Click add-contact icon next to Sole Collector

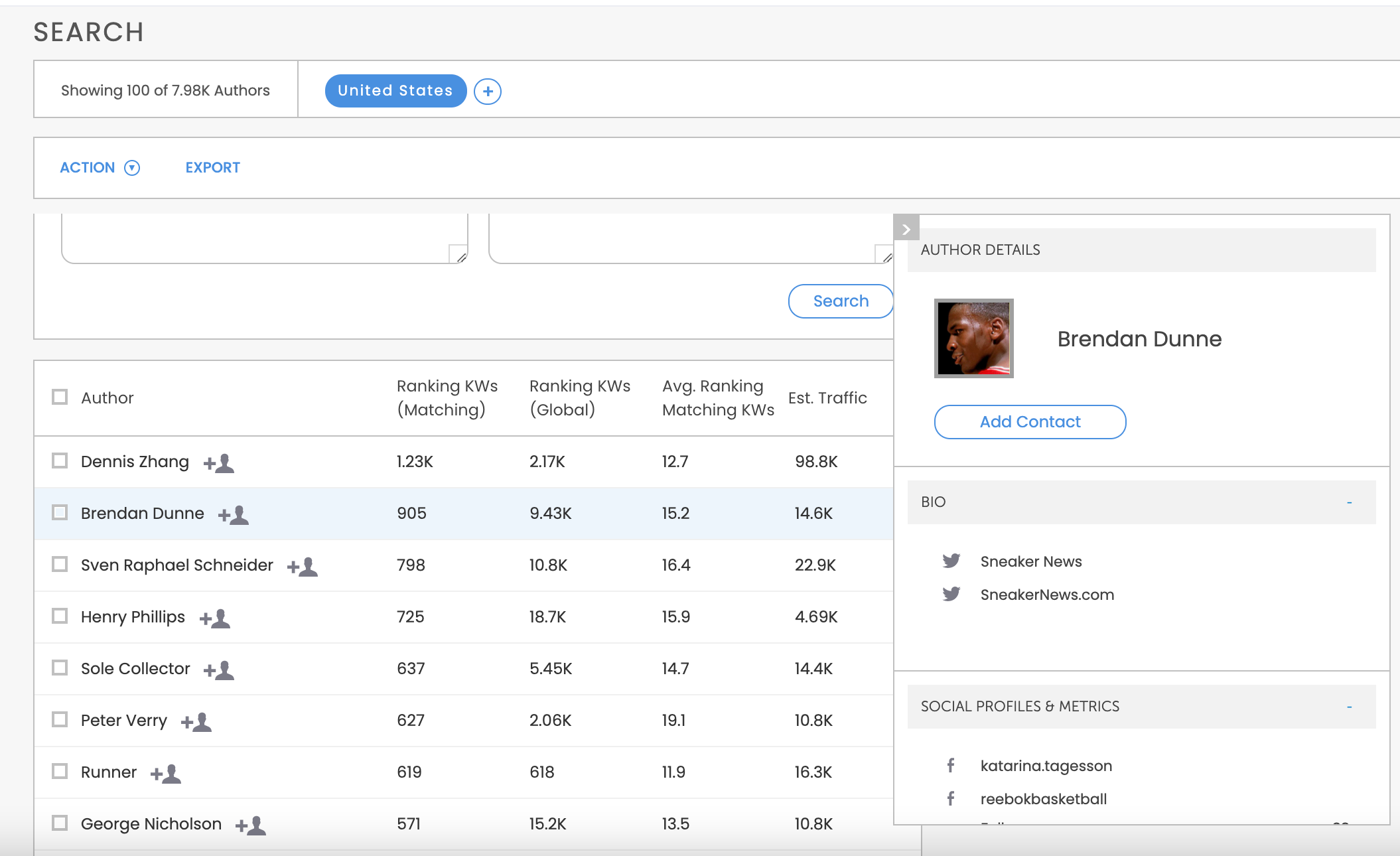[x=219, y=670]
